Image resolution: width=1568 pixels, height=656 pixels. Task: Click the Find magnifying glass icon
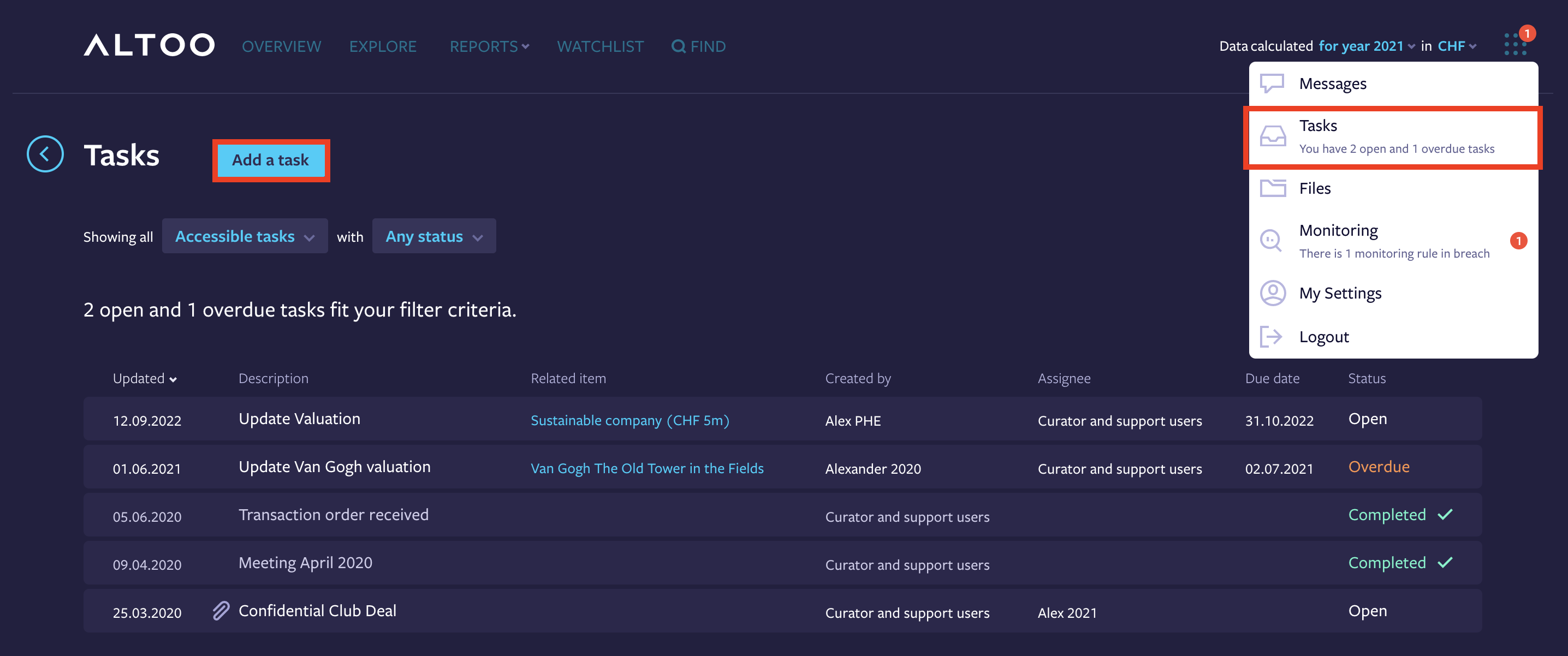click(678, 46)
